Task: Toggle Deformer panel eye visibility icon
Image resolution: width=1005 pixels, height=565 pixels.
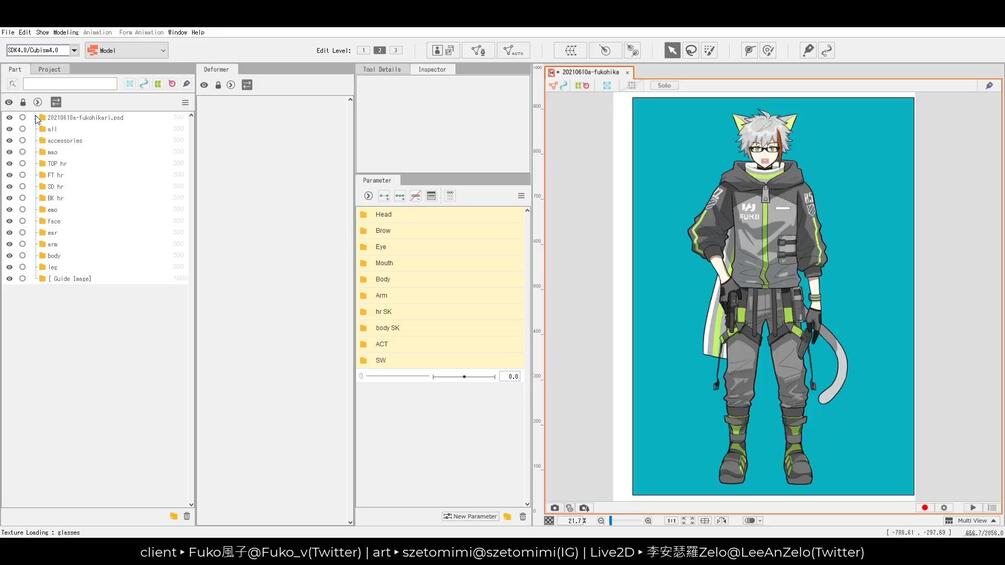Action: pyautogui.click(x=204, y=85)
